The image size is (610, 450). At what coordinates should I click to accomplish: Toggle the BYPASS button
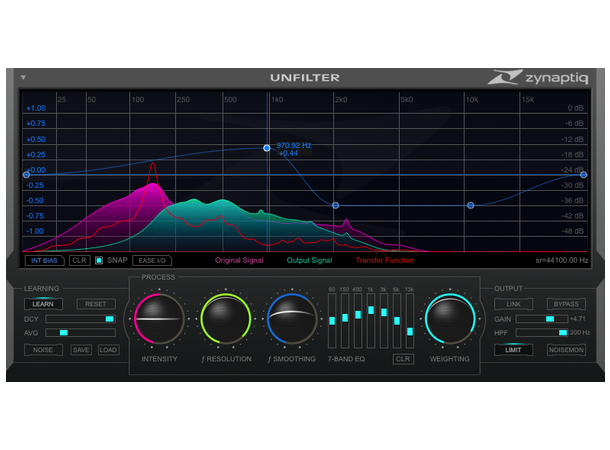pyautogui.click(x=566, y=304)
